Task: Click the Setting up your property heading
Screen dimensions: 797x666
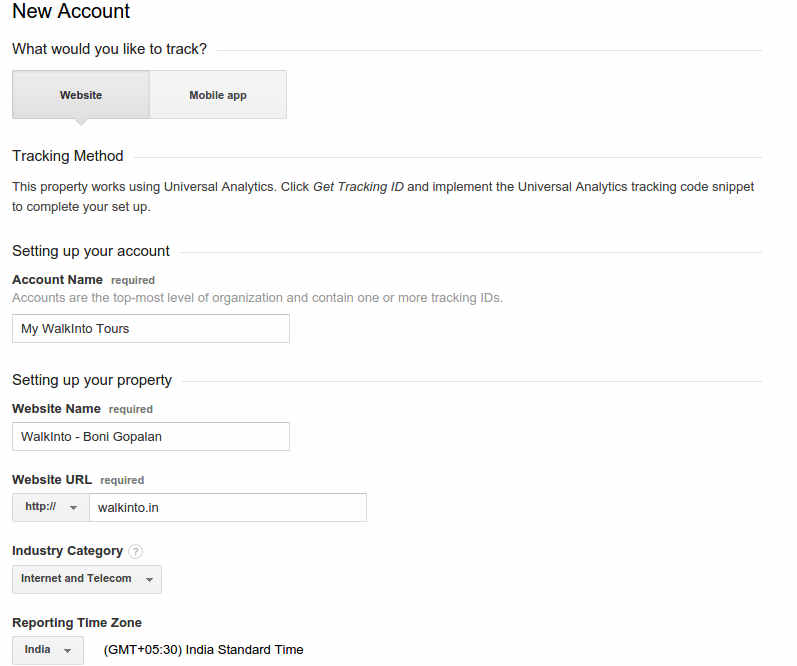Action: tap(92, 380)
